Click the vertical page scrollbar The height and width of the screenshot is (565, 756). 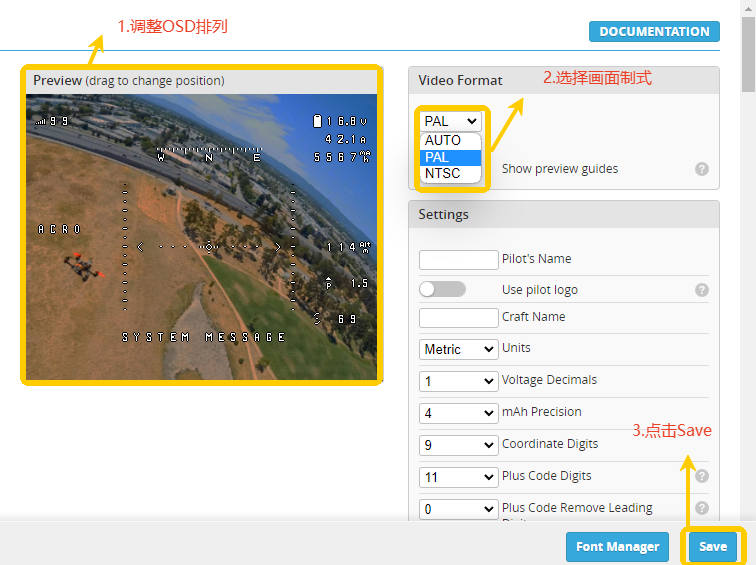click(x=748, y=54)
